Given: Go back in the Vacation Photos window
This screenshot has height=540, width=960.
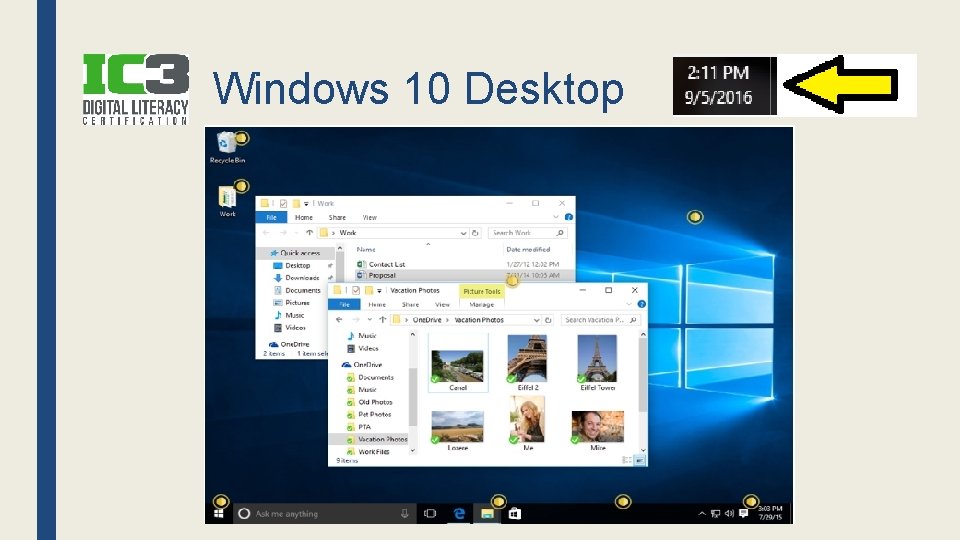Looking at the screenshot, I should [x=339, y=320].
